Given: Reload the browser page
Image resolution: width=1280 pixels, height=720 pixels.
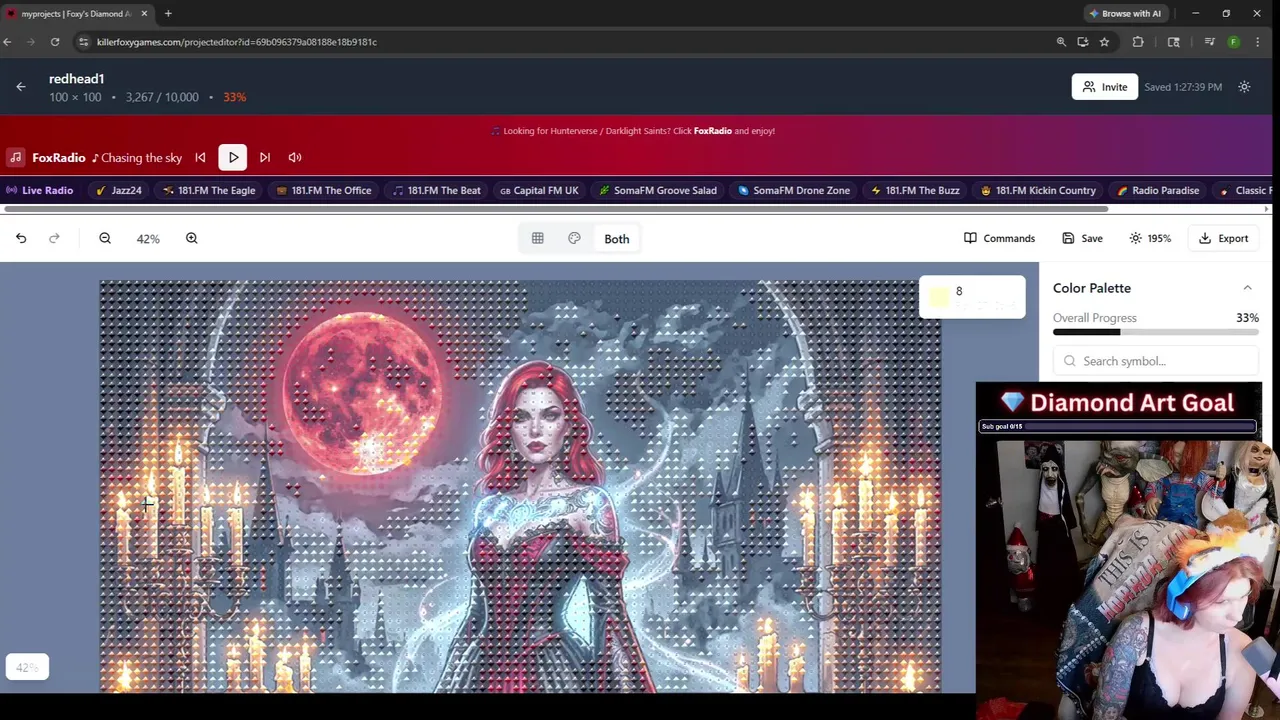Looking at the screenshot, I should [55, 42].
